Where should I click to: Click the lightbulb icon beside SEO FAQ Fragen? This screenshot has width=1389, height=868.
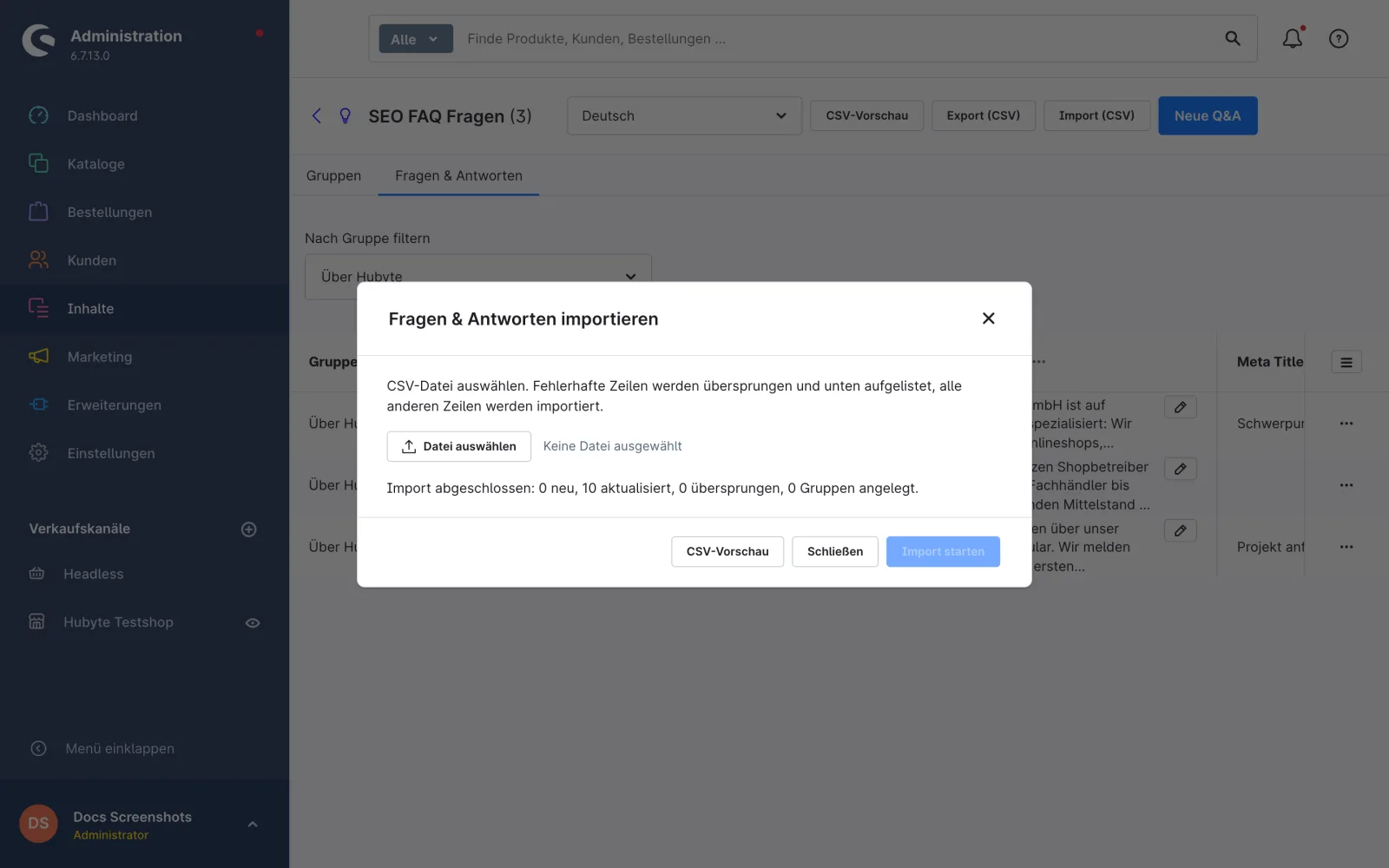pos(345,115)
